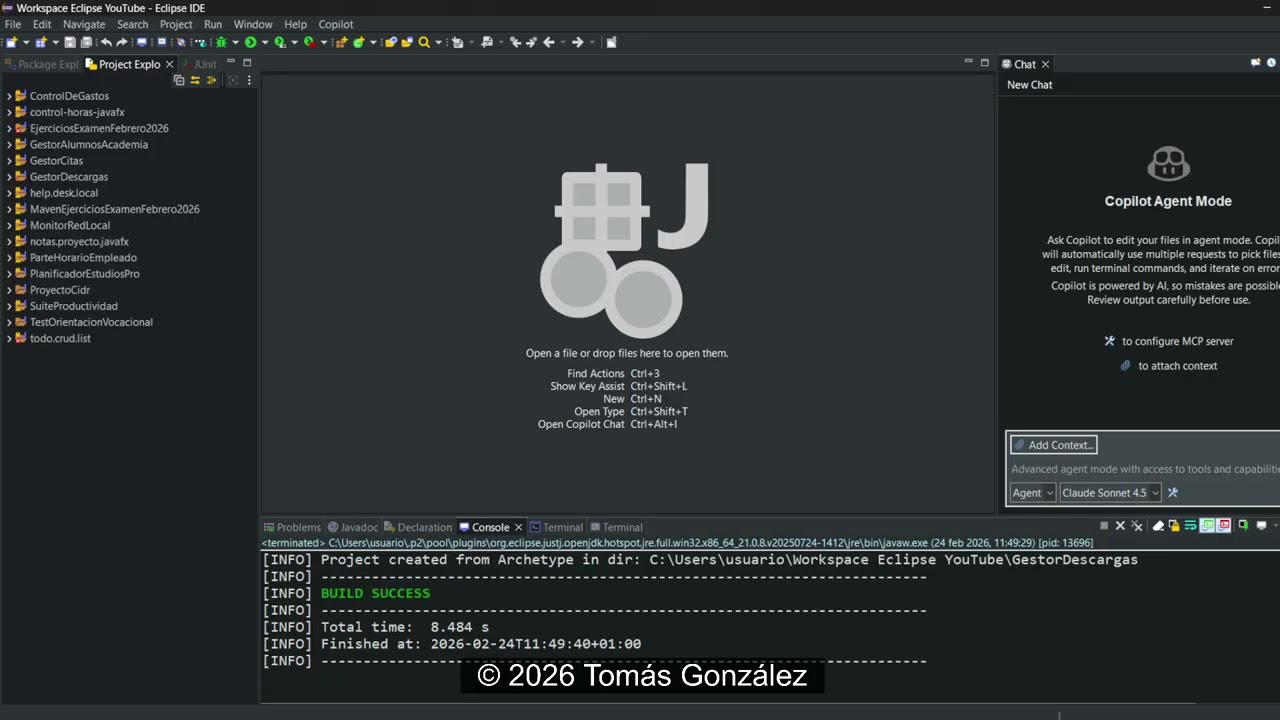Screen dimensions: 1280x720
Task: Click the Redo arrow in the toolbar
Action: tap(122, 42)
